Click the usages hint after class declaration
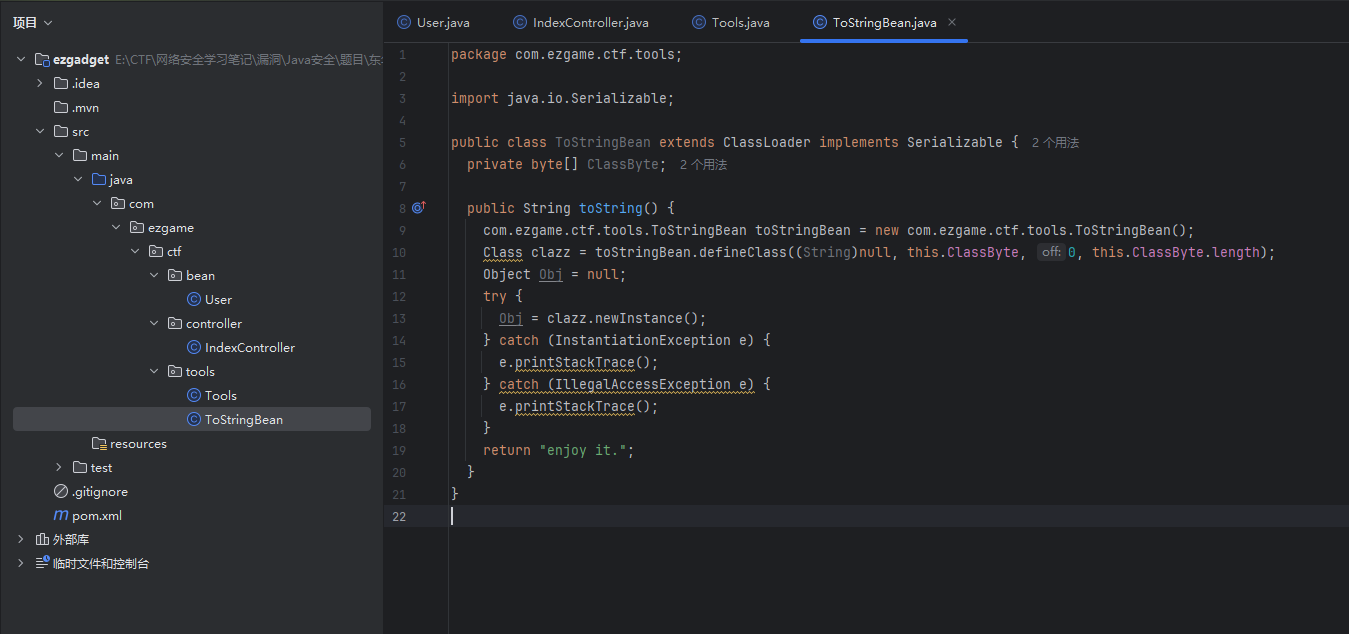Viewport: 1349px width, 634px height. click(x=1055, y=143)
